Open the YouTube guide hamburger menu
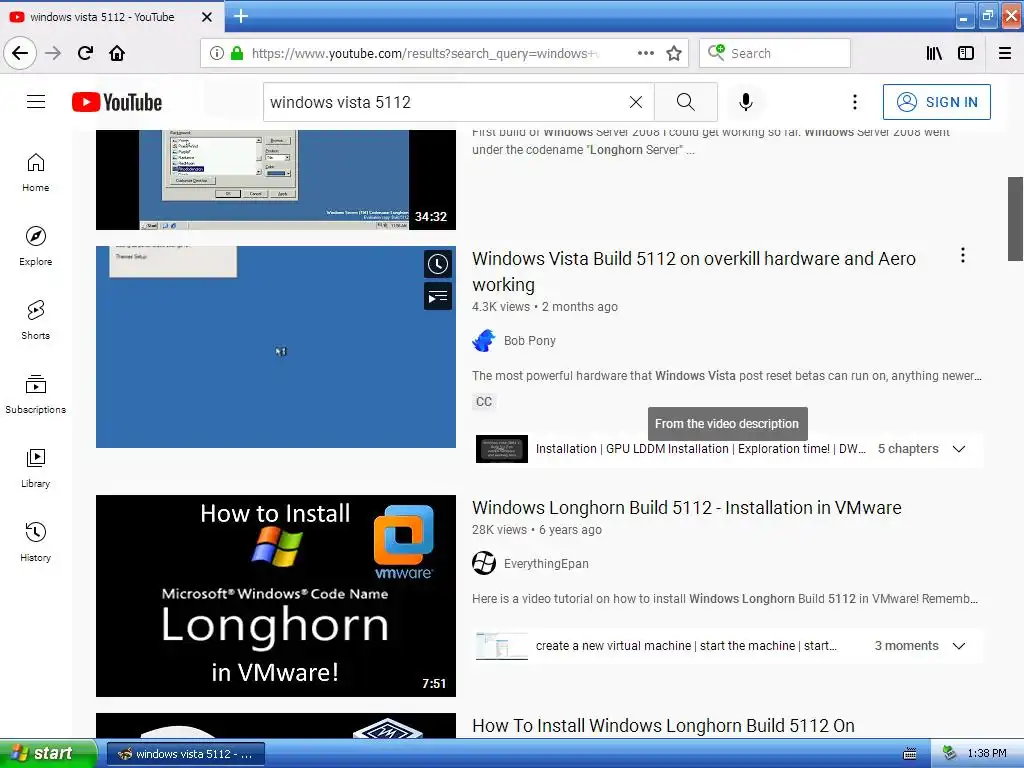 click(x=36, y=102)
